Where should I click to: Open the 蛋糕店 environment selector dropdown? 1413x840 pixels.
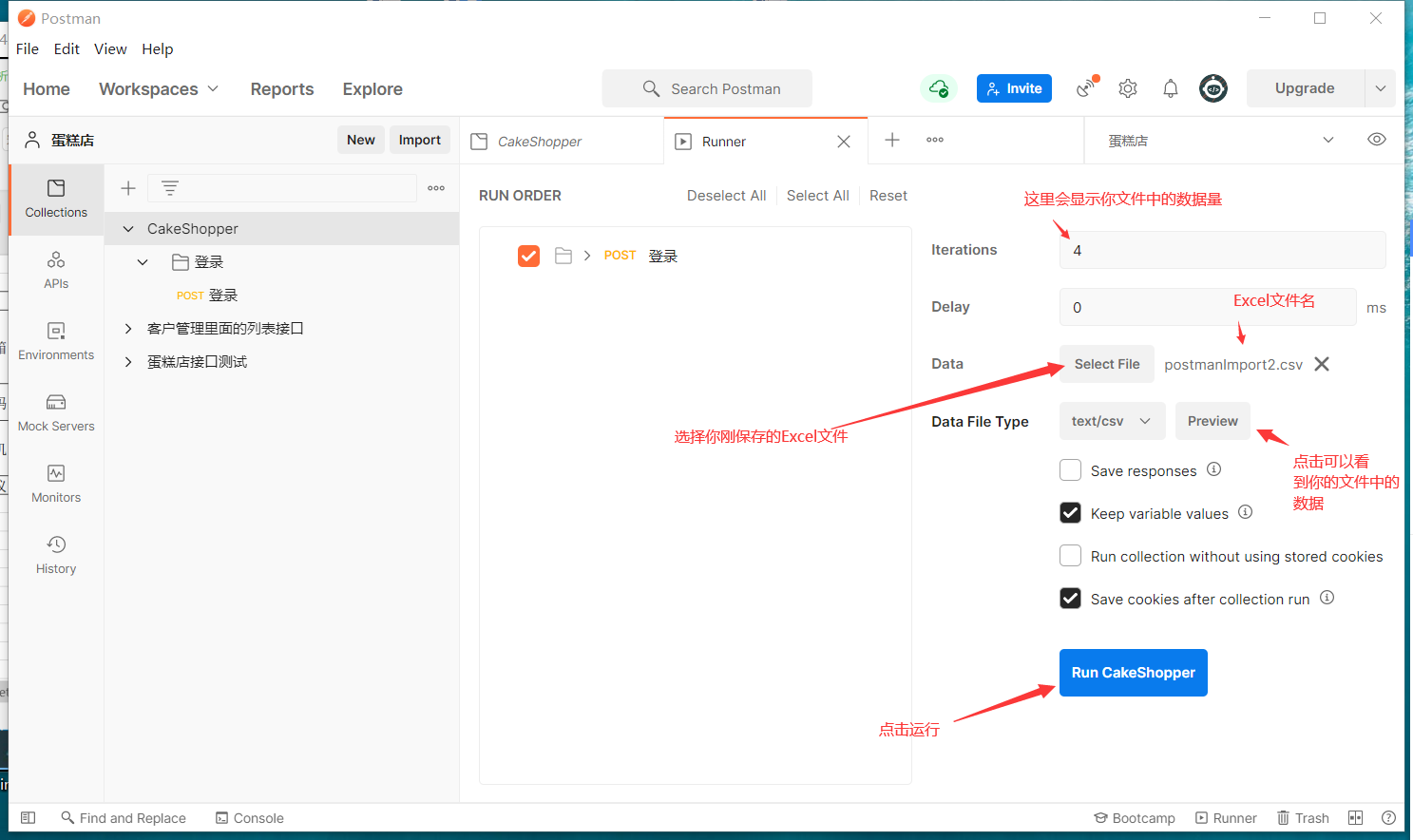coord(1222,141)
